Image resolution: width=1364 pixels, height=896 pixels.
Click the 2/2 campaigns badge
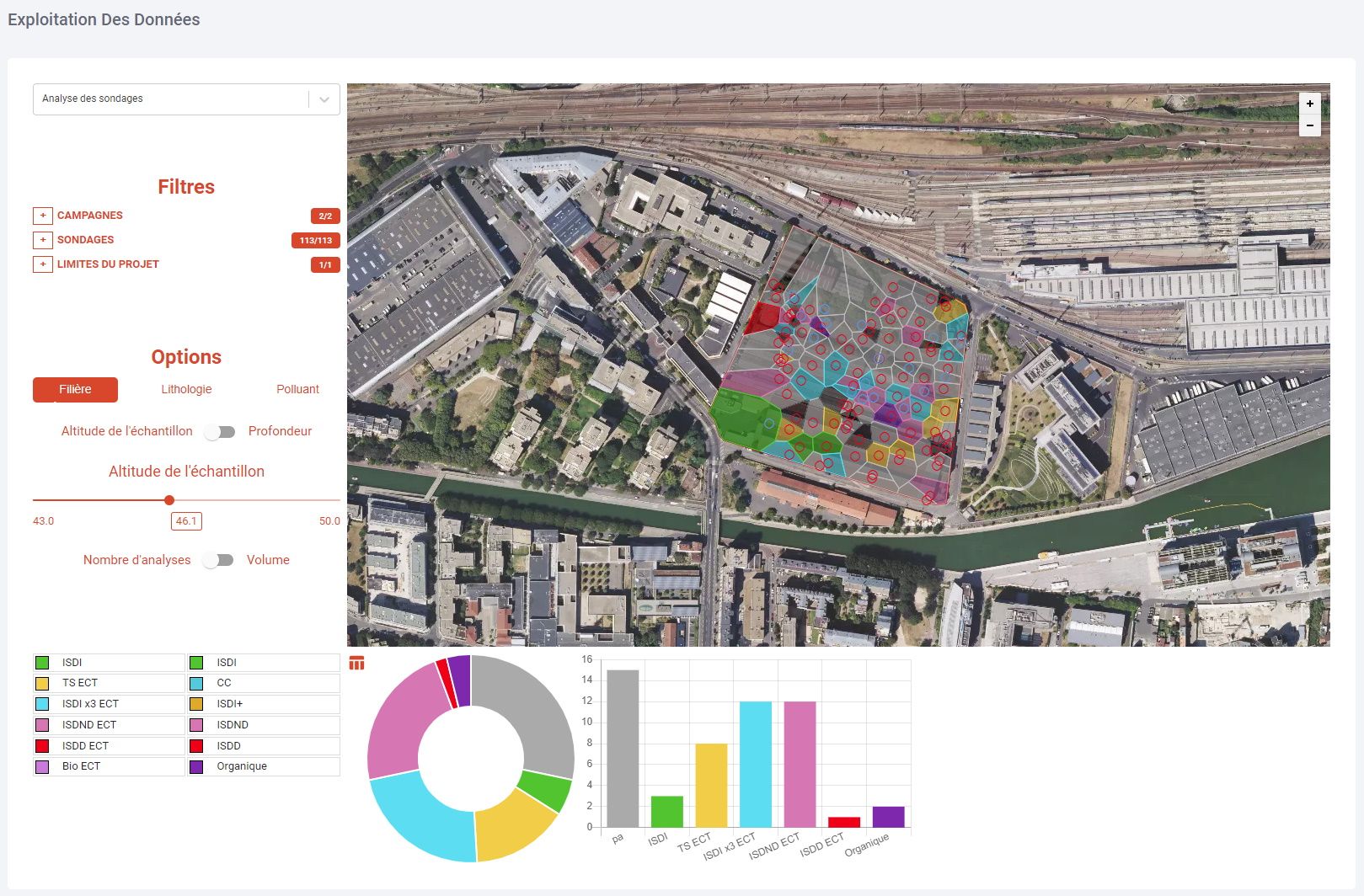pyautogui.click(x=325, y=216)
